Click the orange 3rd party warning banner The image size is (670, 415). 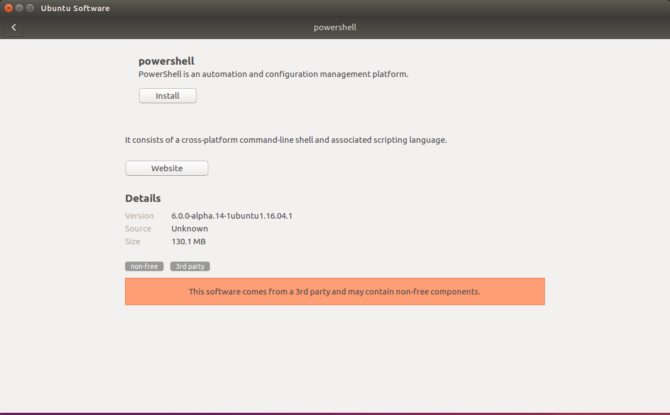point(335,292)
